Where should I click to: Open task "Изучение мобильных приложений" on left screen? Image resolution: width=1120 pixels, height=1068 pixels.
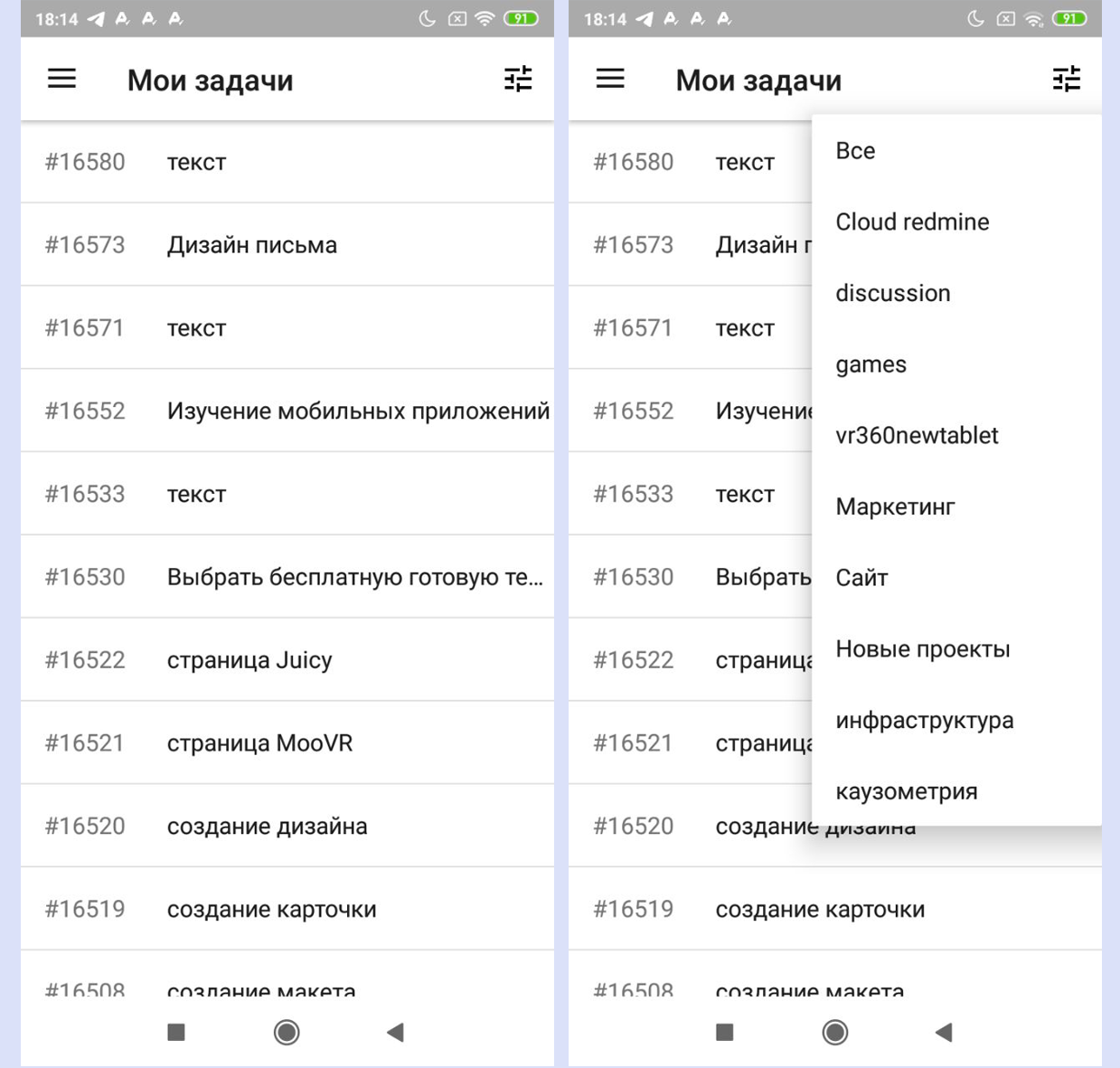click(x=287, y=411)
